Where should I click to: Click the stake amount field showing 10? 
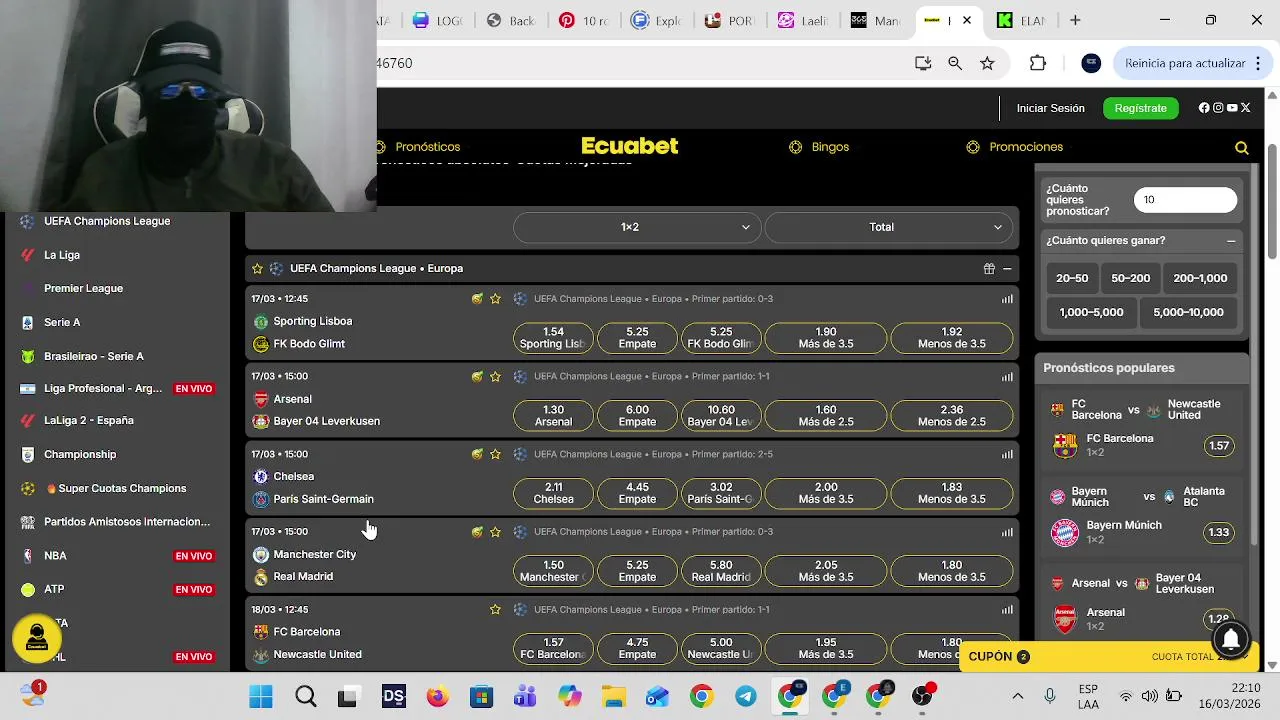1185,200
